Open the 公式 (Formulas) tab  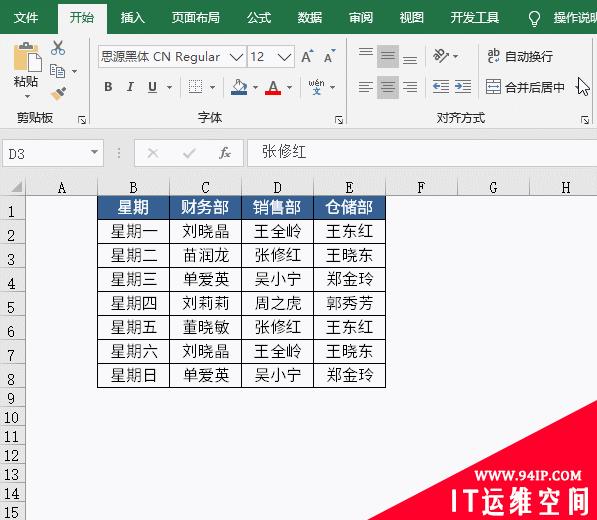click(x=259, y=18)
